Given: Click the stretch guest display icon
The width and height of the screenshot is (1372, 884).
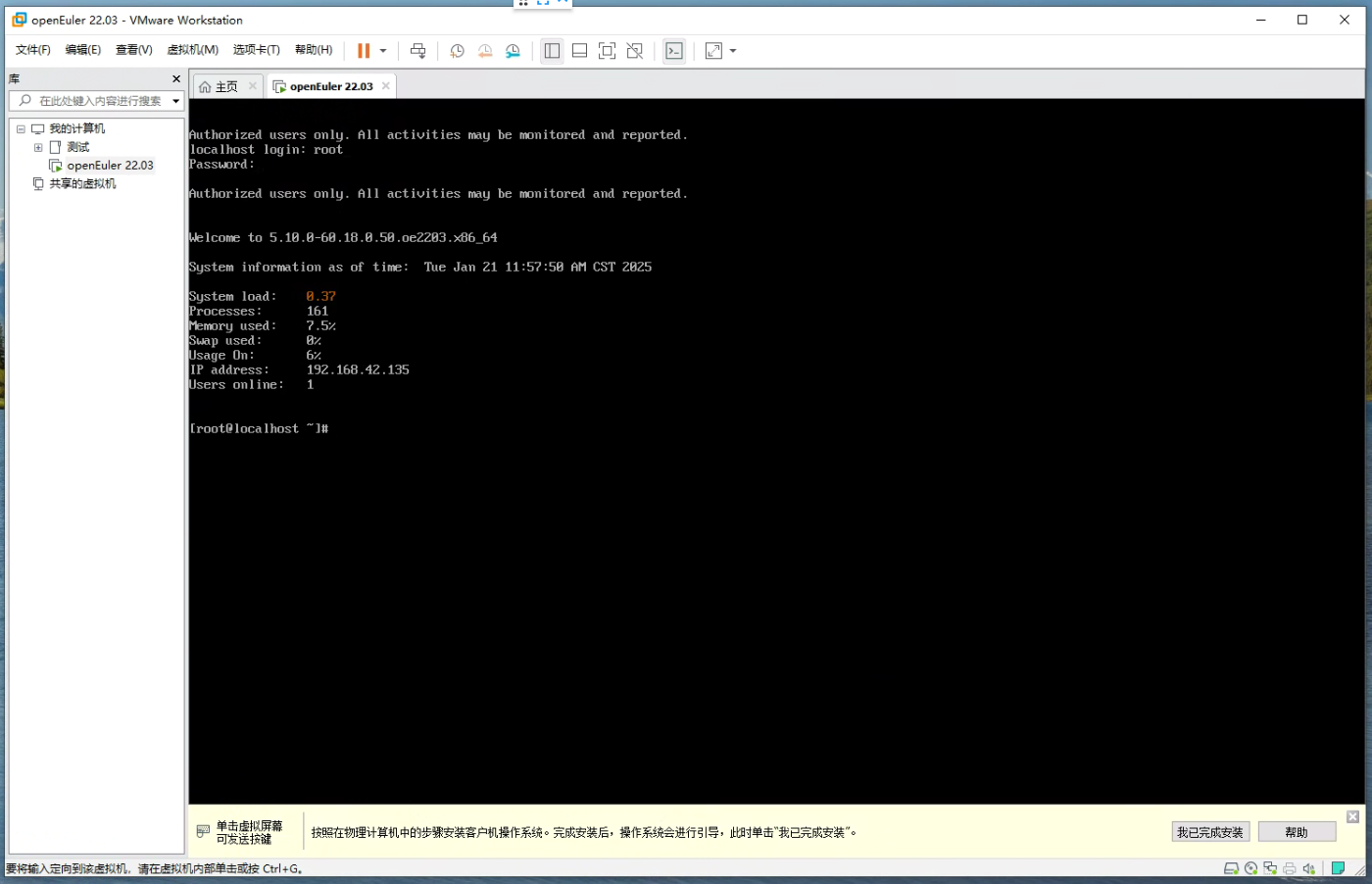Looking at the screenshot, I should click(x=713, y=51).
